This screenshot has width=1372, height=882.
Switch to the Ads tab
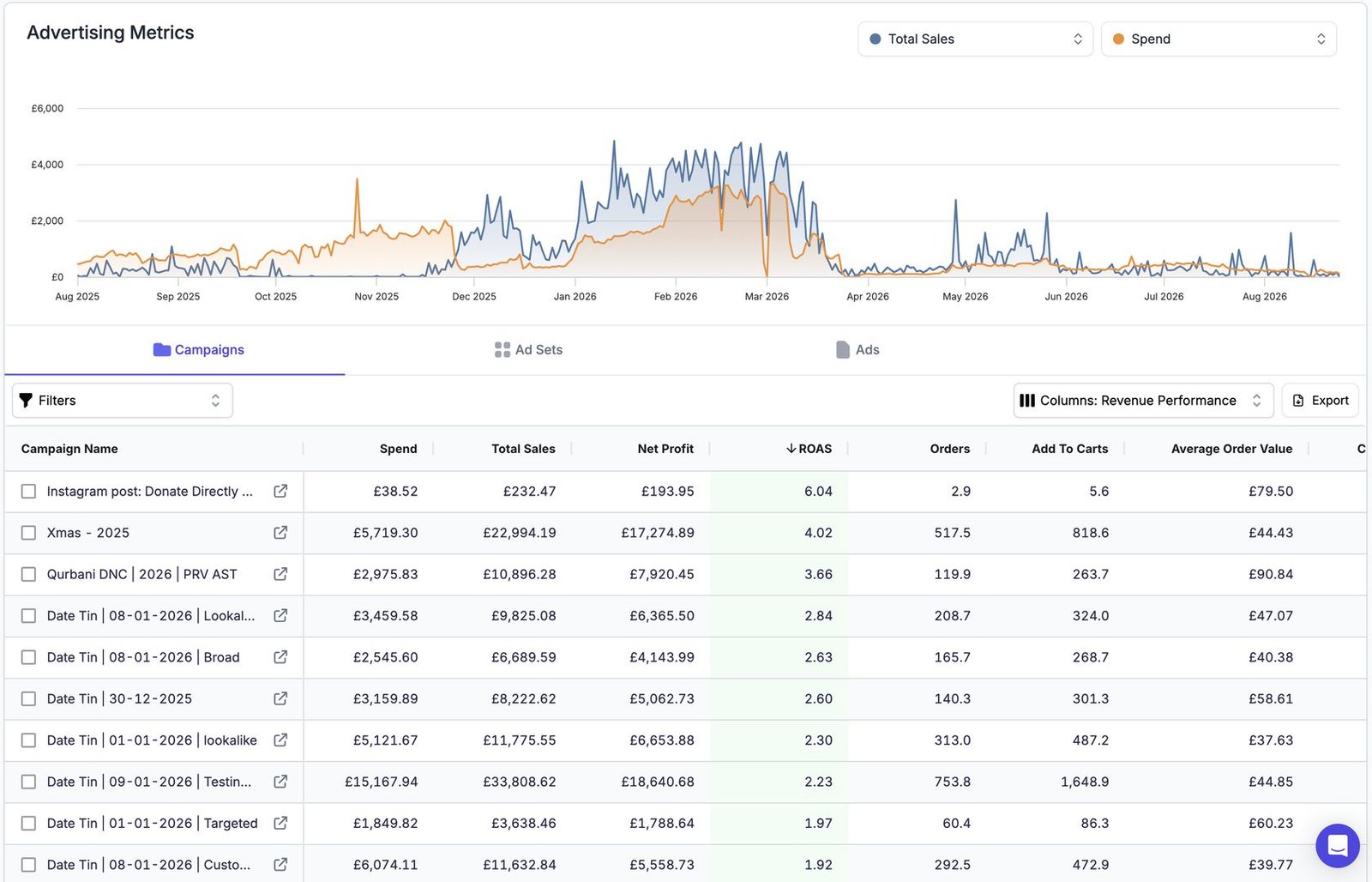[x=857, y=350]
